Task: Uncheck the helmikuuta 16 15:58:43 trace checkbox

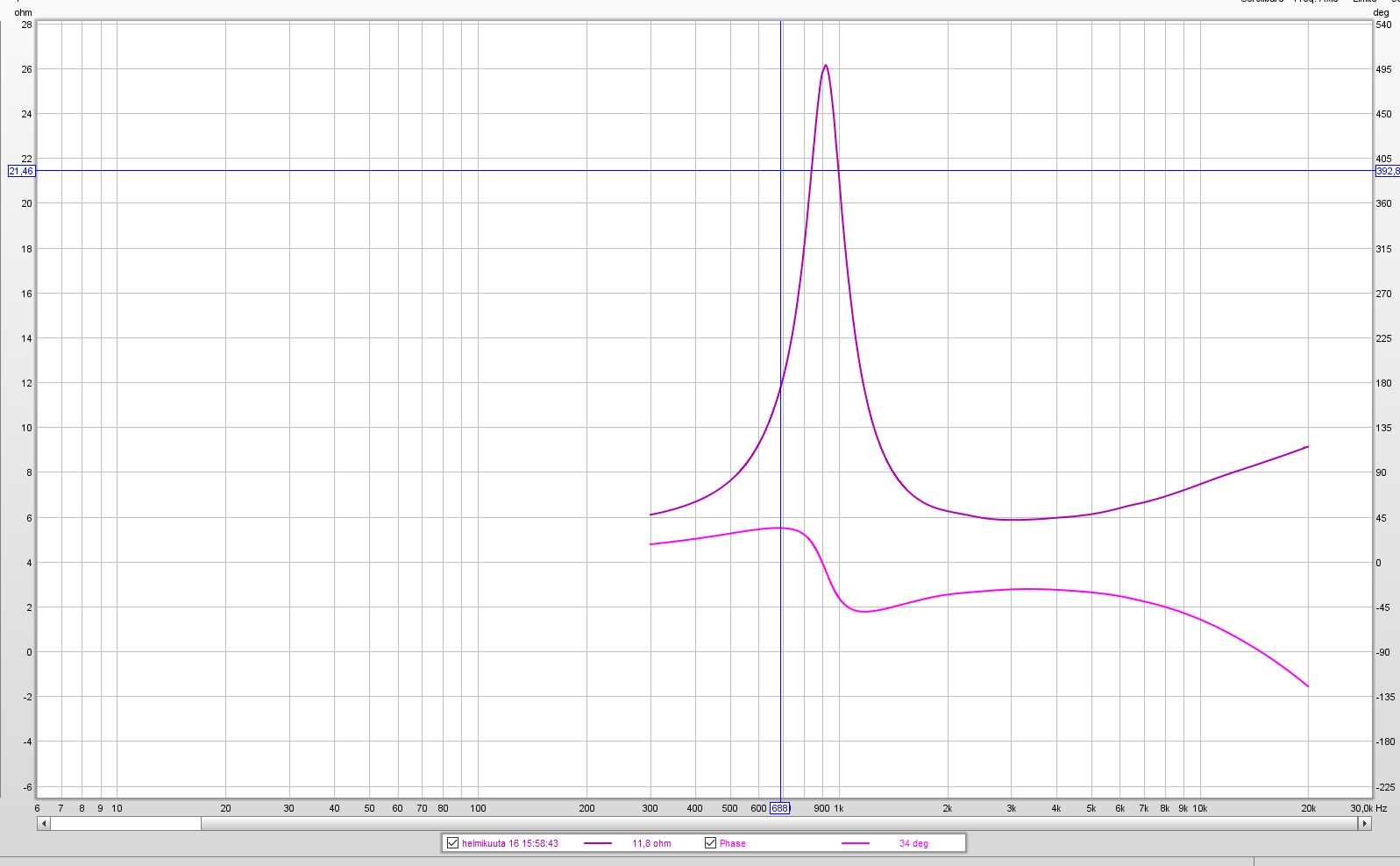Action: (452, 843)
